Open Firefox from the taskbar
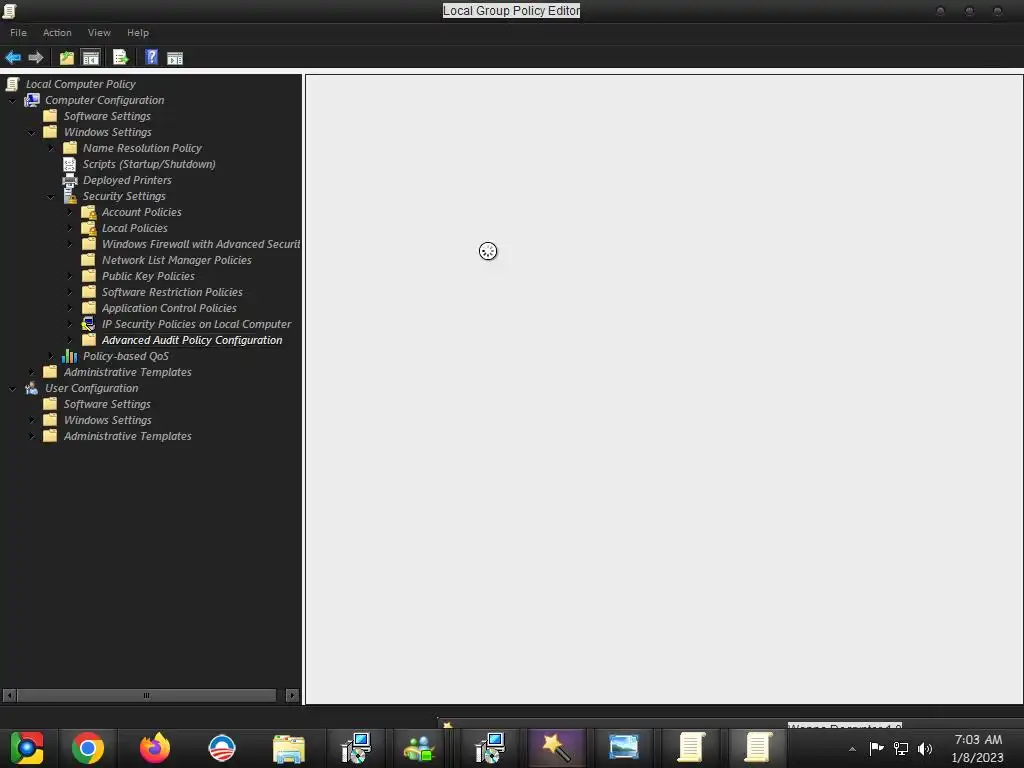 pos(155,748)
